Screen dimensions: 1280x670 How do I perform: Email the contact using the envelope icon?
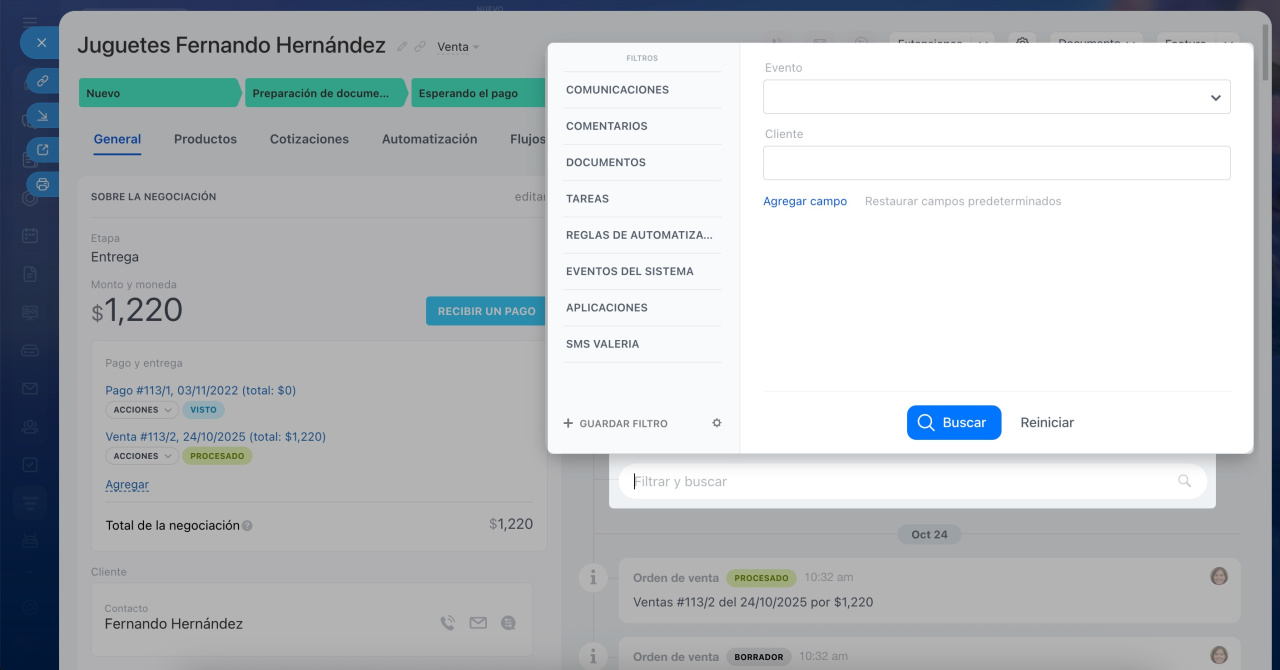tap(478, 623)
